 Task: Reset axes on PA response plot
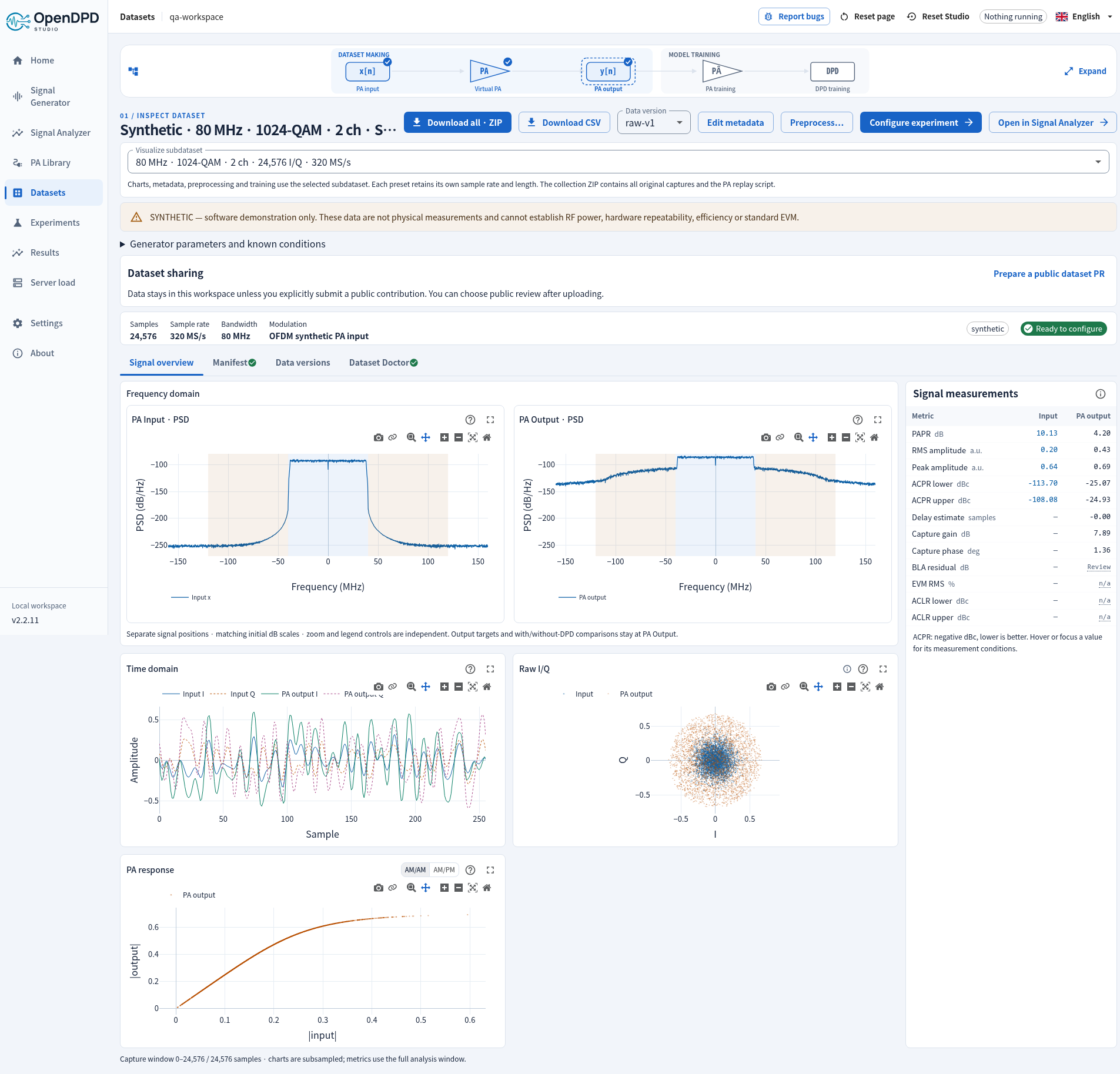point(487,888)
